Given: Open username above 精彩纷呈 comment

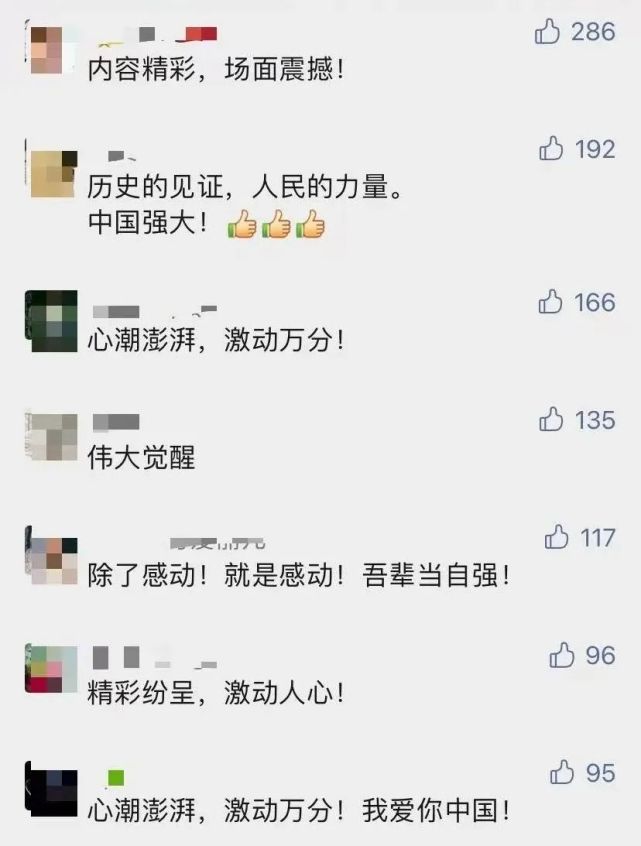Looking at the screenshot, I should [x=155, y=658].
